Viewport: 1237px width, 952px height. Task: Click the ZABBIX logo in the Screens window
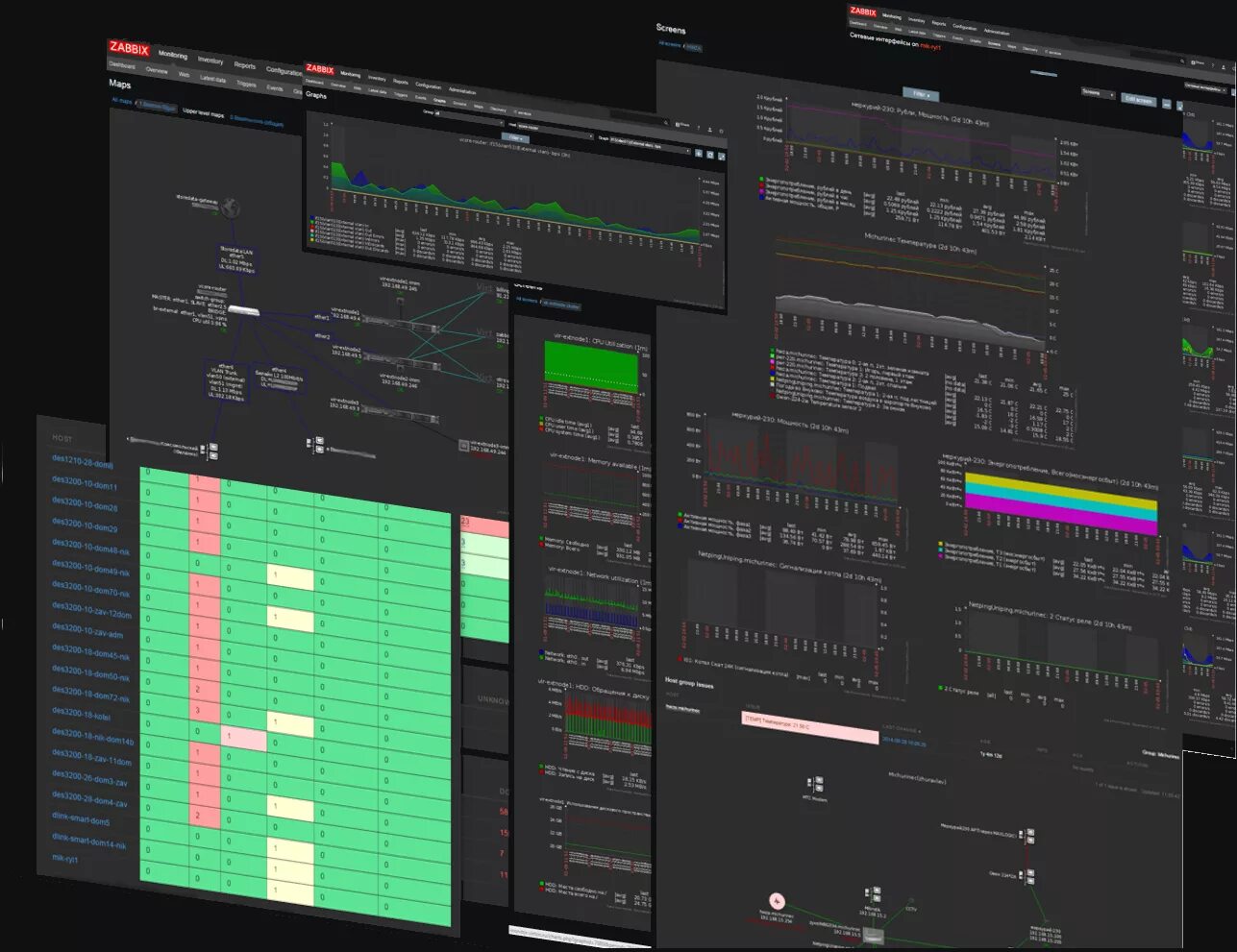(863, 12)
